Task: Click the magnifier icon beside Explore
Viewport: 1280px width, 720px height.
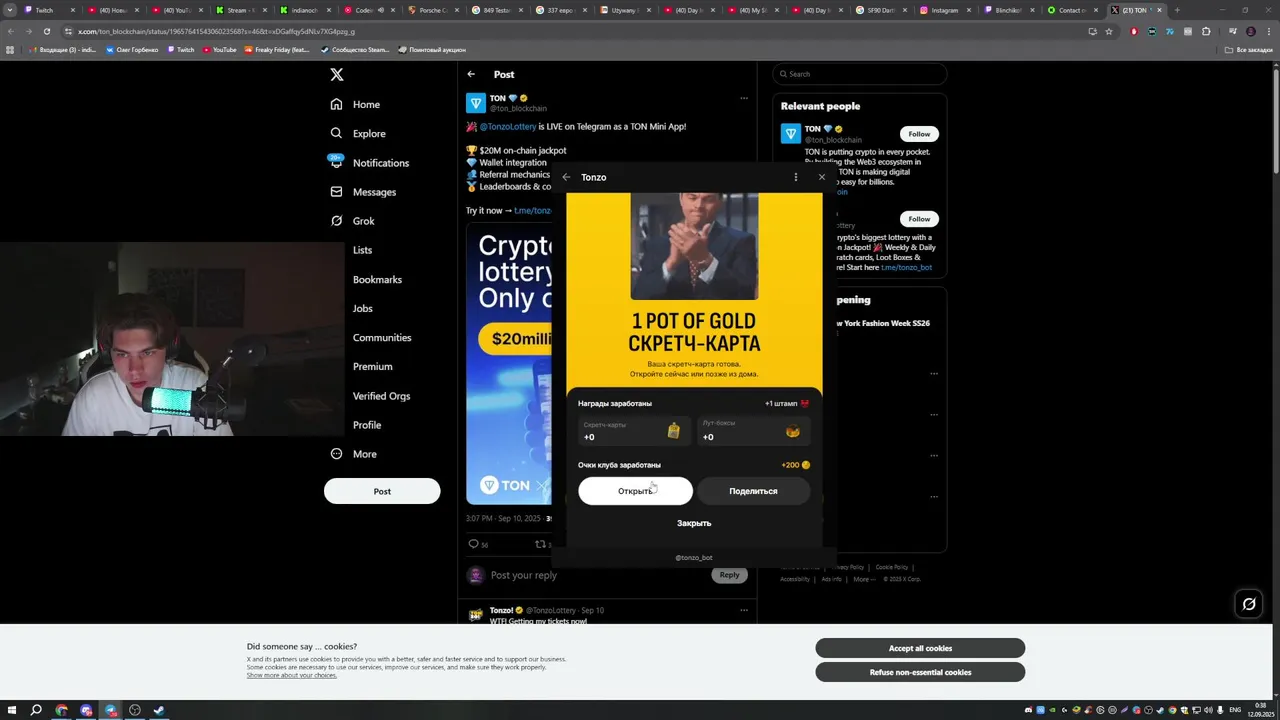Action: click(x=336, y=133)
